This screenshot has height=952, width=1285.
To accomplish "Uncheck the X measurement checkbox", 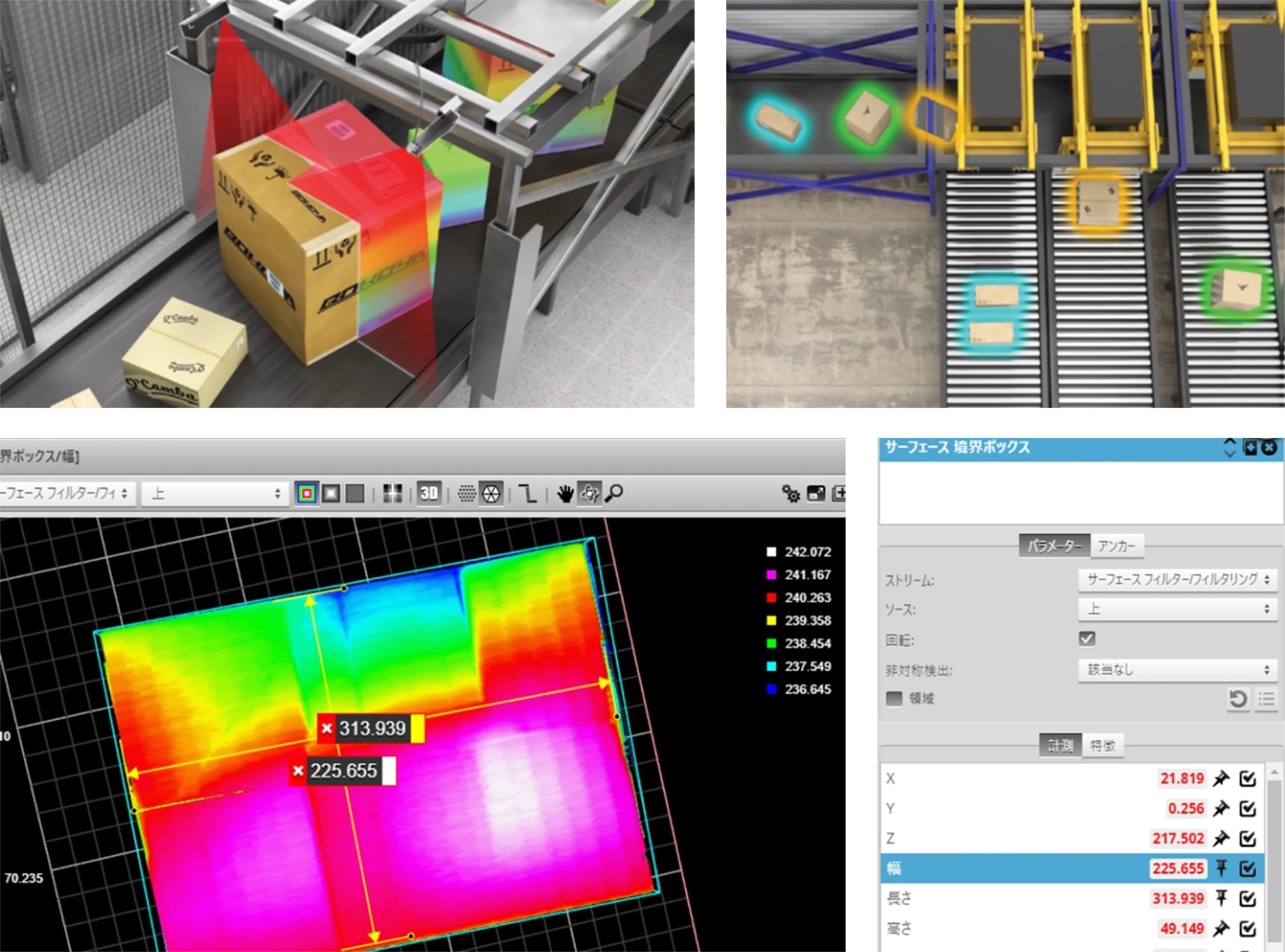I will (1247, 779).
